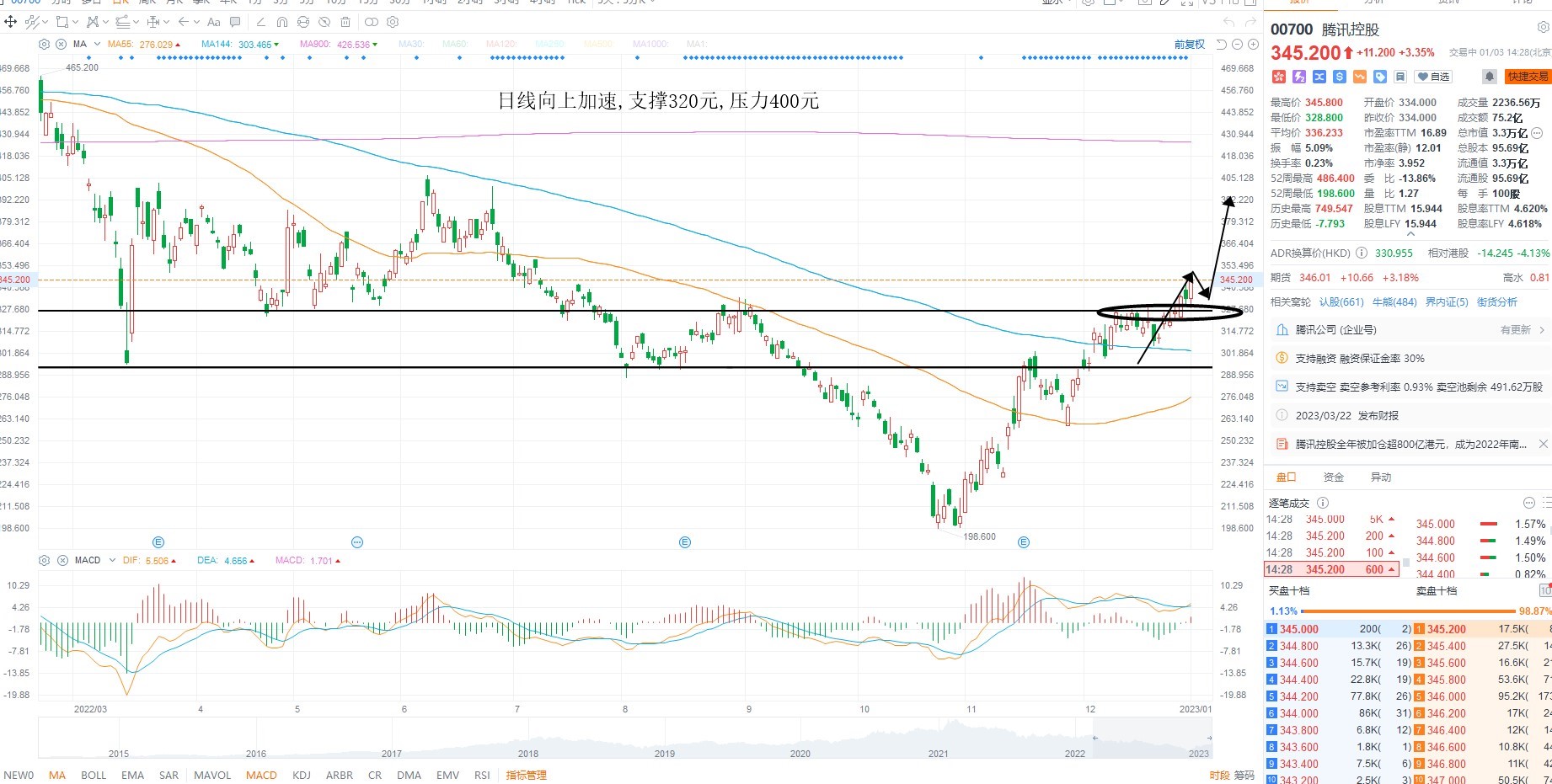Toggle the linked sync drawing icon
1552x784 pixels.
[x=303, y=22]
